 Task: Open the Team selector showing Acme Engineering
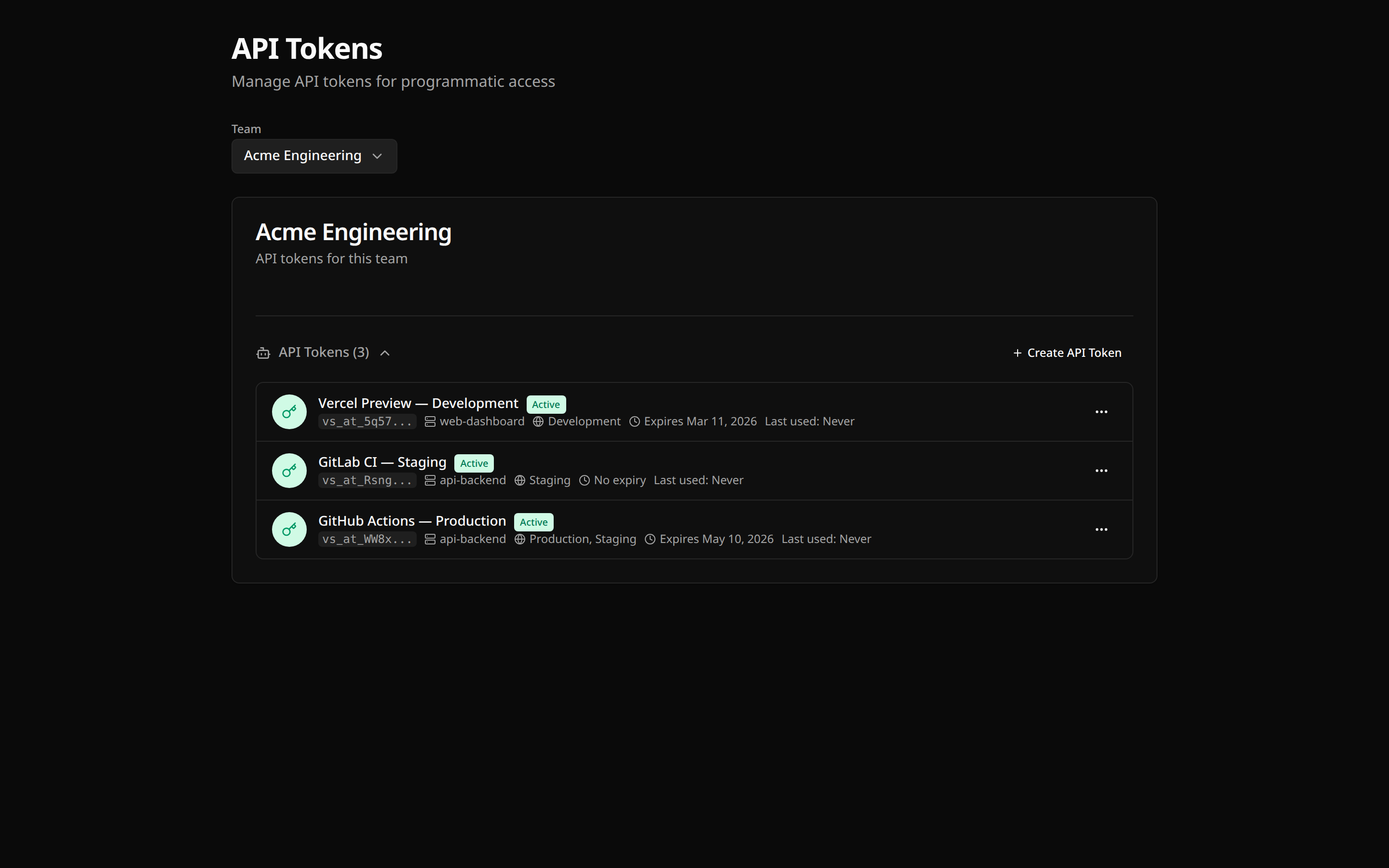pos(314,156)
